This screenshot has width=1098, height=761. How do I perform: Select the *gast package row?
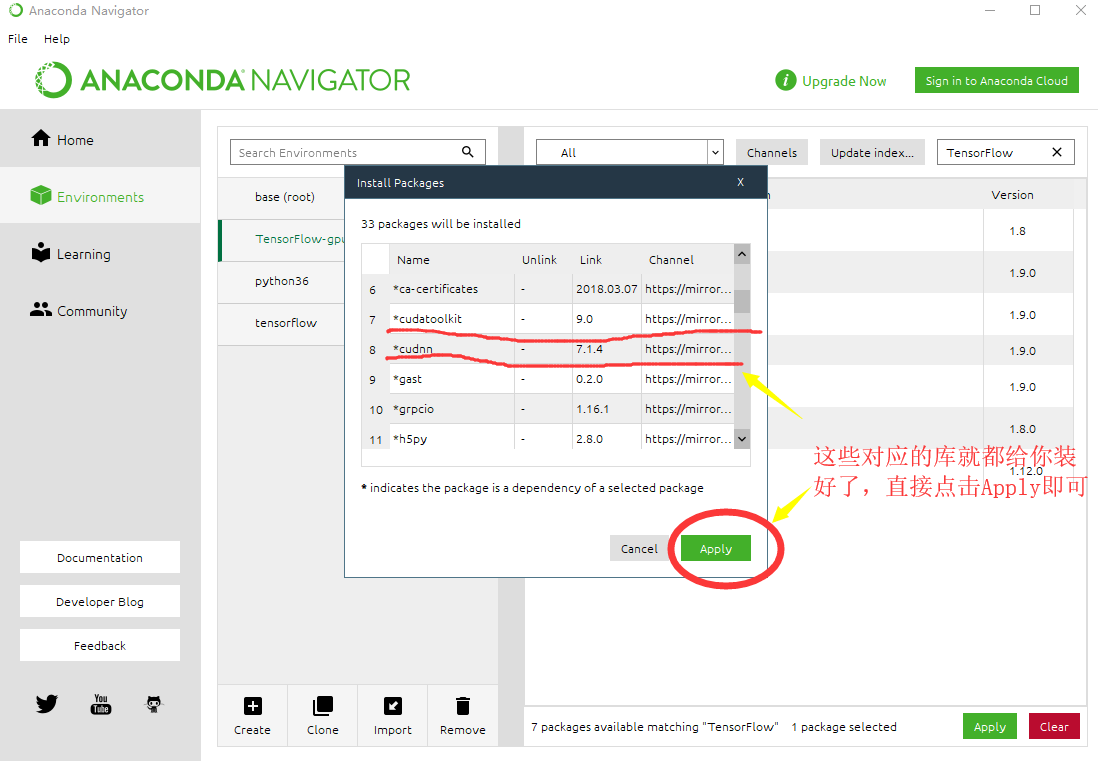pos(548,379)
